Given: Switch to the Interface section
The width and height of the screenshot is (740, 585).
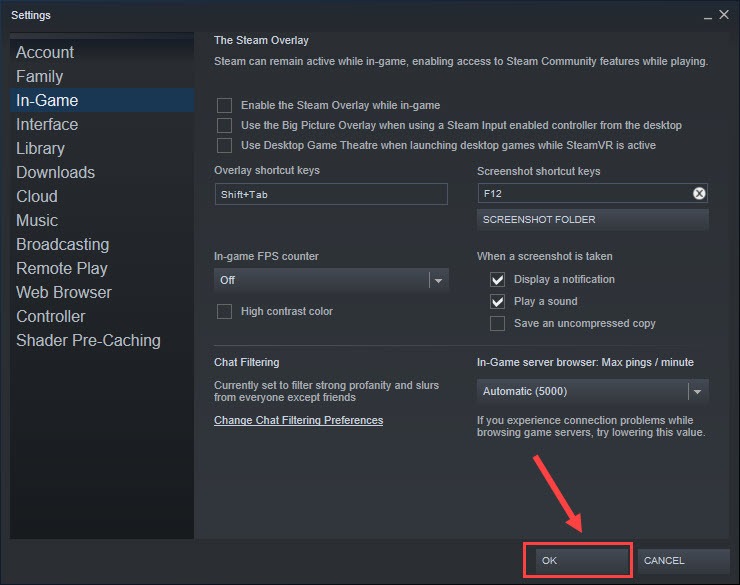Looking at the screenshot, I should pos(102,125).
